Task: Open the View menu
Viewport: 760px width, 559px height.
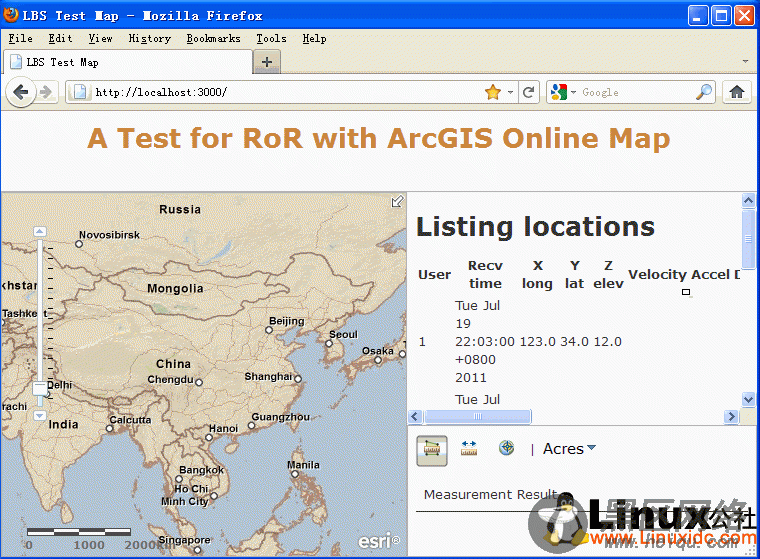Action: pos(100,38)
